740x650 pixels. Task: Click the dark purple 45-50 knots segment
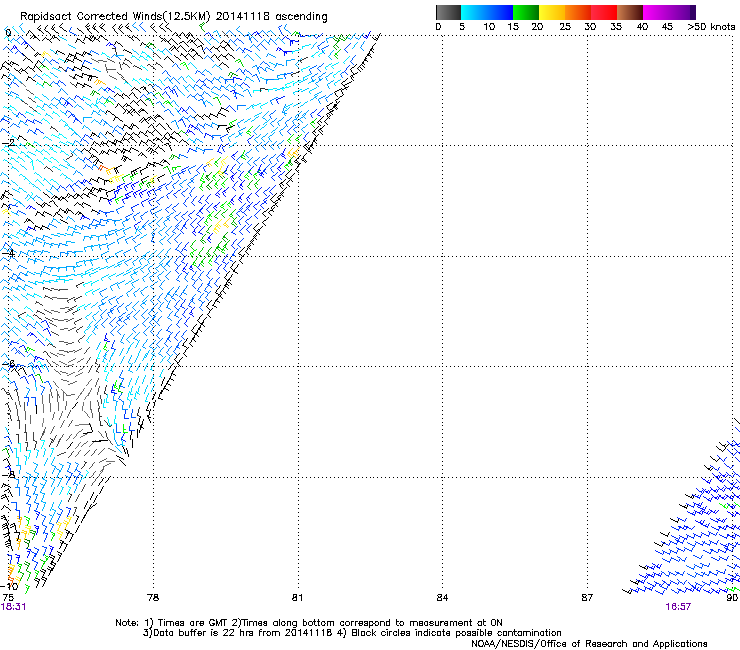[x=682, y=12]
